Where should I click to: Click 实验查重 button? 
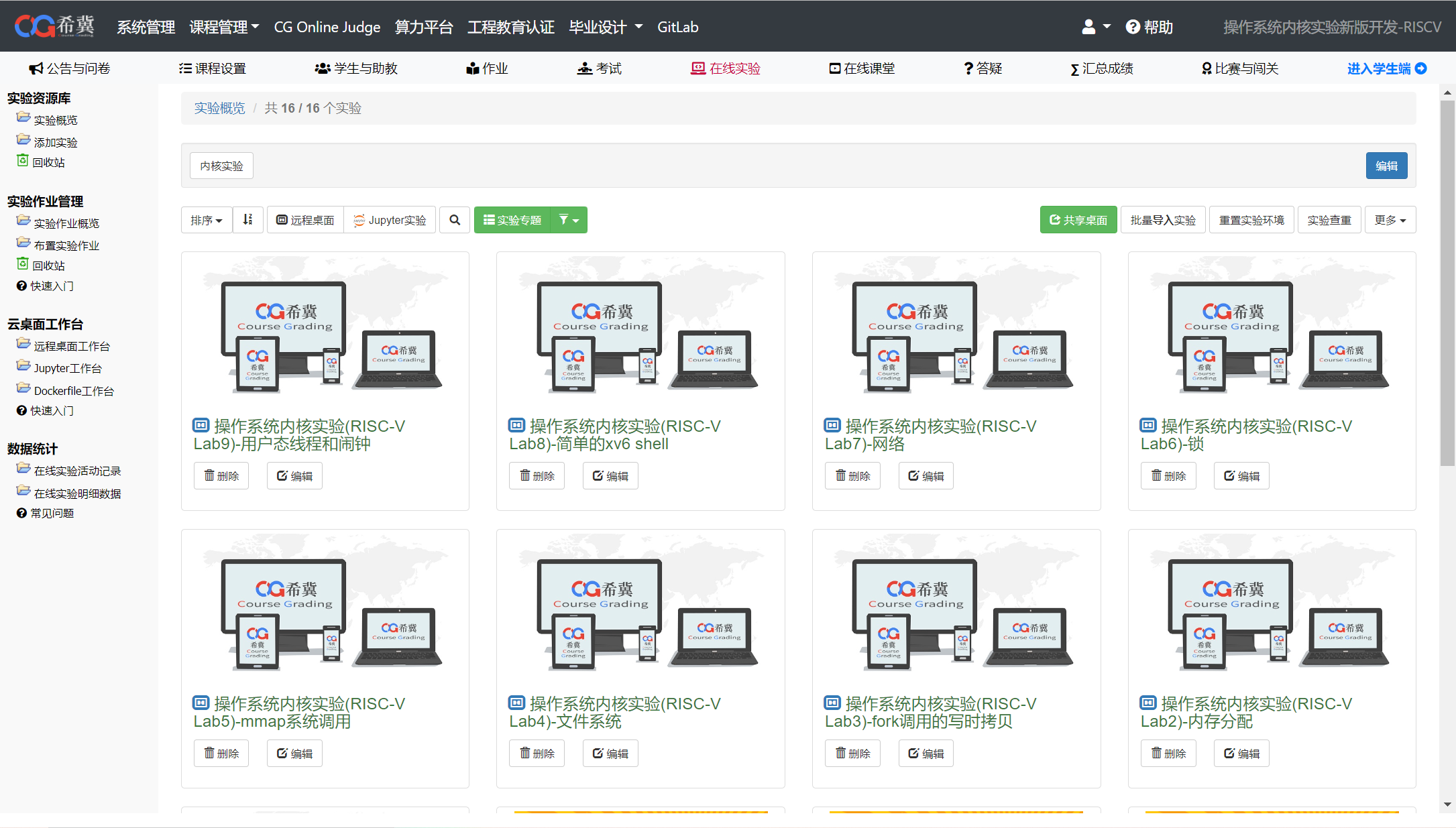coord(1329,220)
